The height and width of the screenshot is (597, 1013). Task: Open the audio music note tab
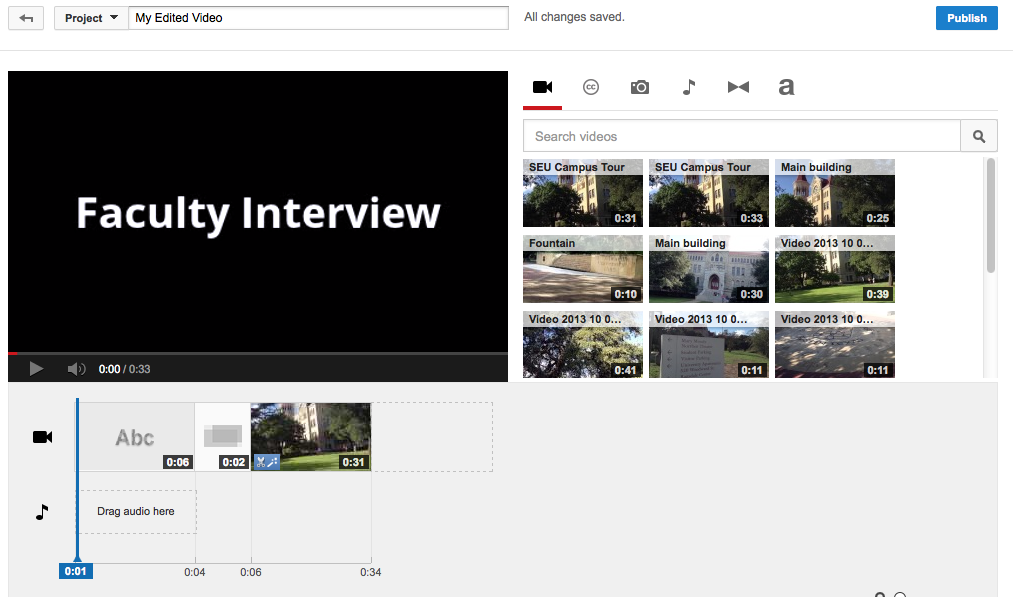pos(689,87)
